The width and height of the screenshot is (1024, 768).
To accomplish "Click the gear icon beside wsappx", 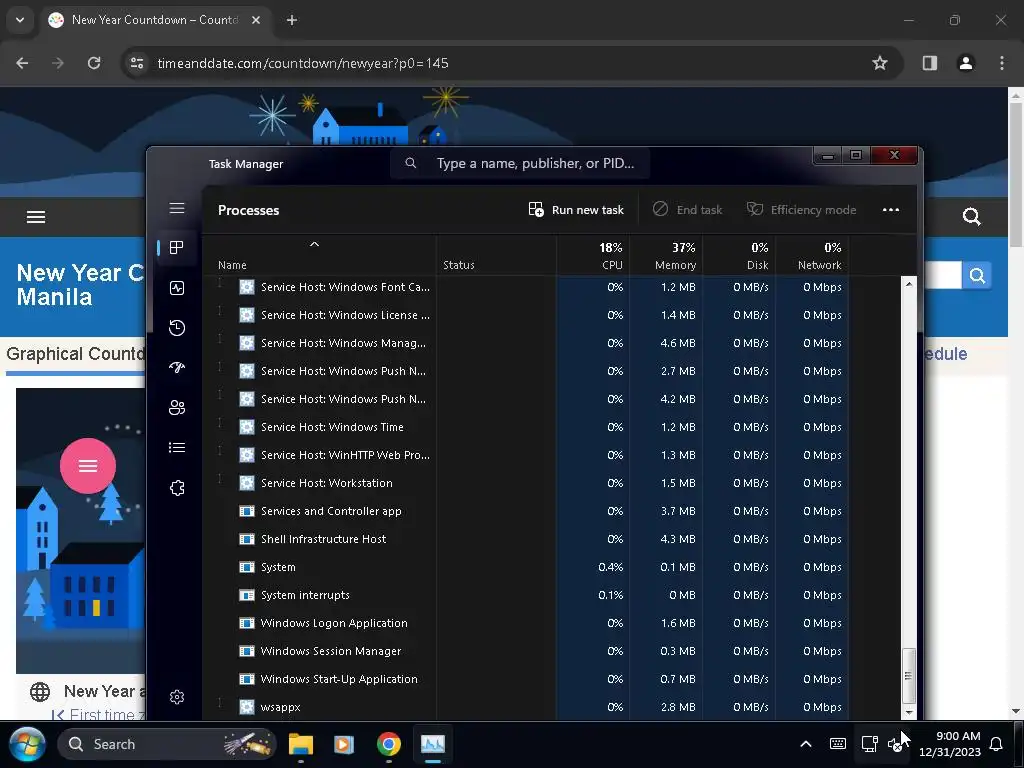I will point(247,707).
